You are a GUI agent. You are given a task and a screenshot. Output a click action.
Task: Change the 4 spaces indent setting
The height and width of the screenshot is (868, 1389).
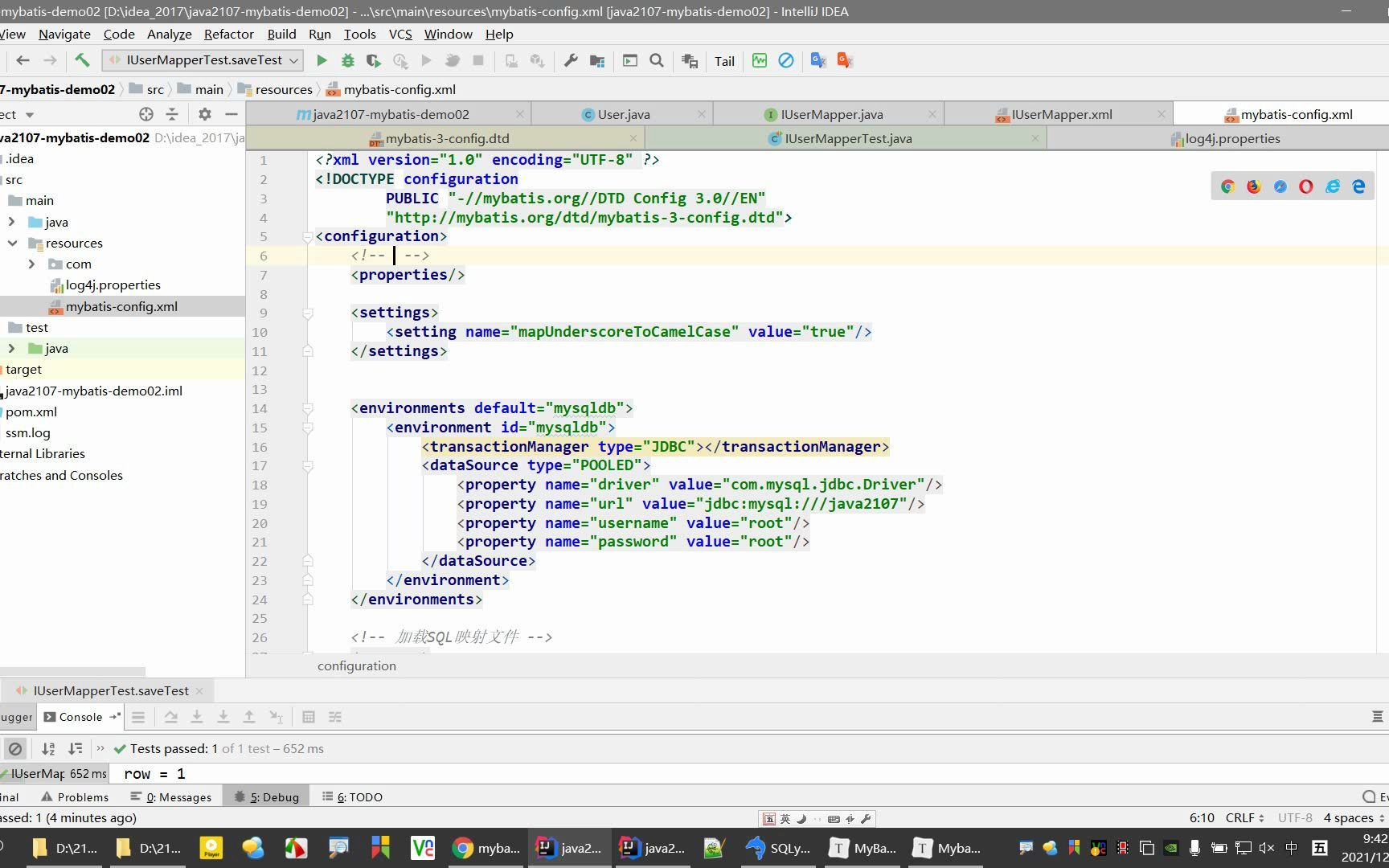point(1346,817)
